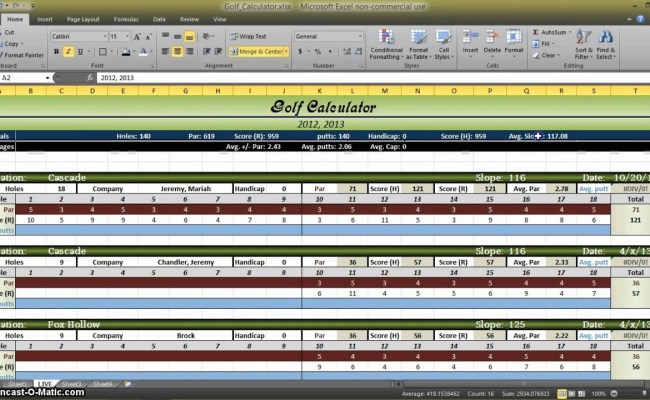
Task: Switch to the Sheet3 worksheet tab
Action: 71,384
